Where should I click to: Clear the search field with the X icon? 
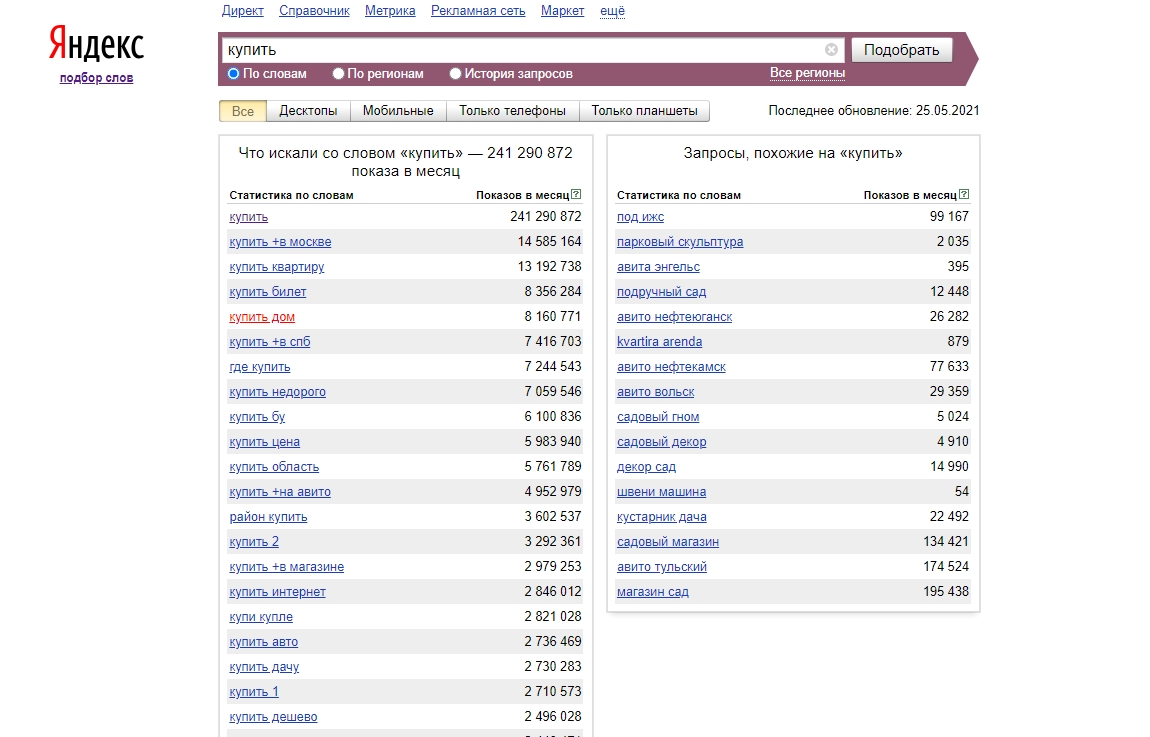pyautogui.click(x=831, y=49)
